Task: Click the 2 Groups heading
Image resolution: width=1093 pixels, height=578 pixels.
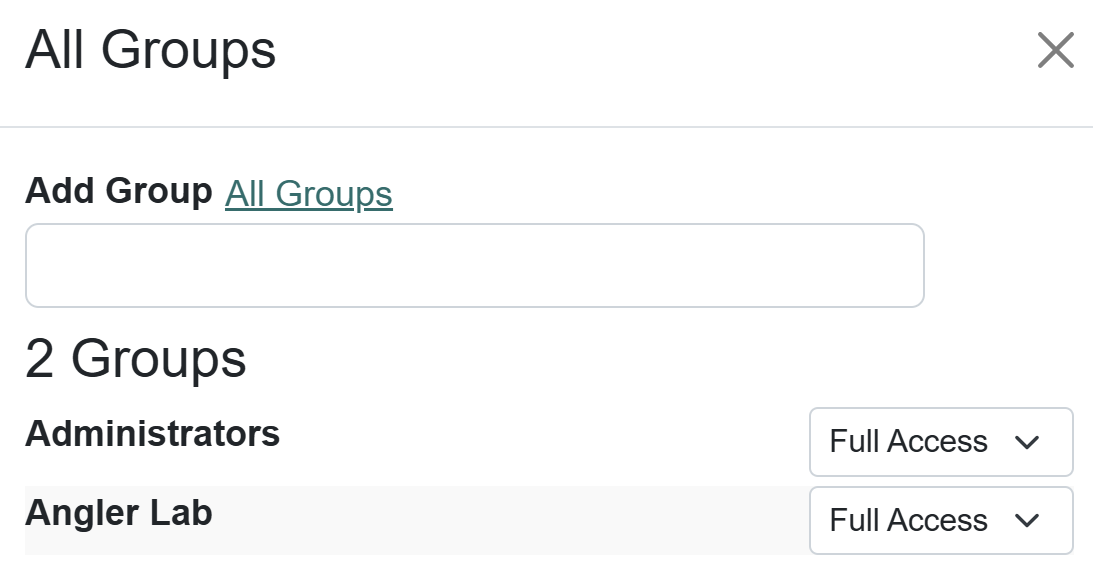Action: click(135, 358)
